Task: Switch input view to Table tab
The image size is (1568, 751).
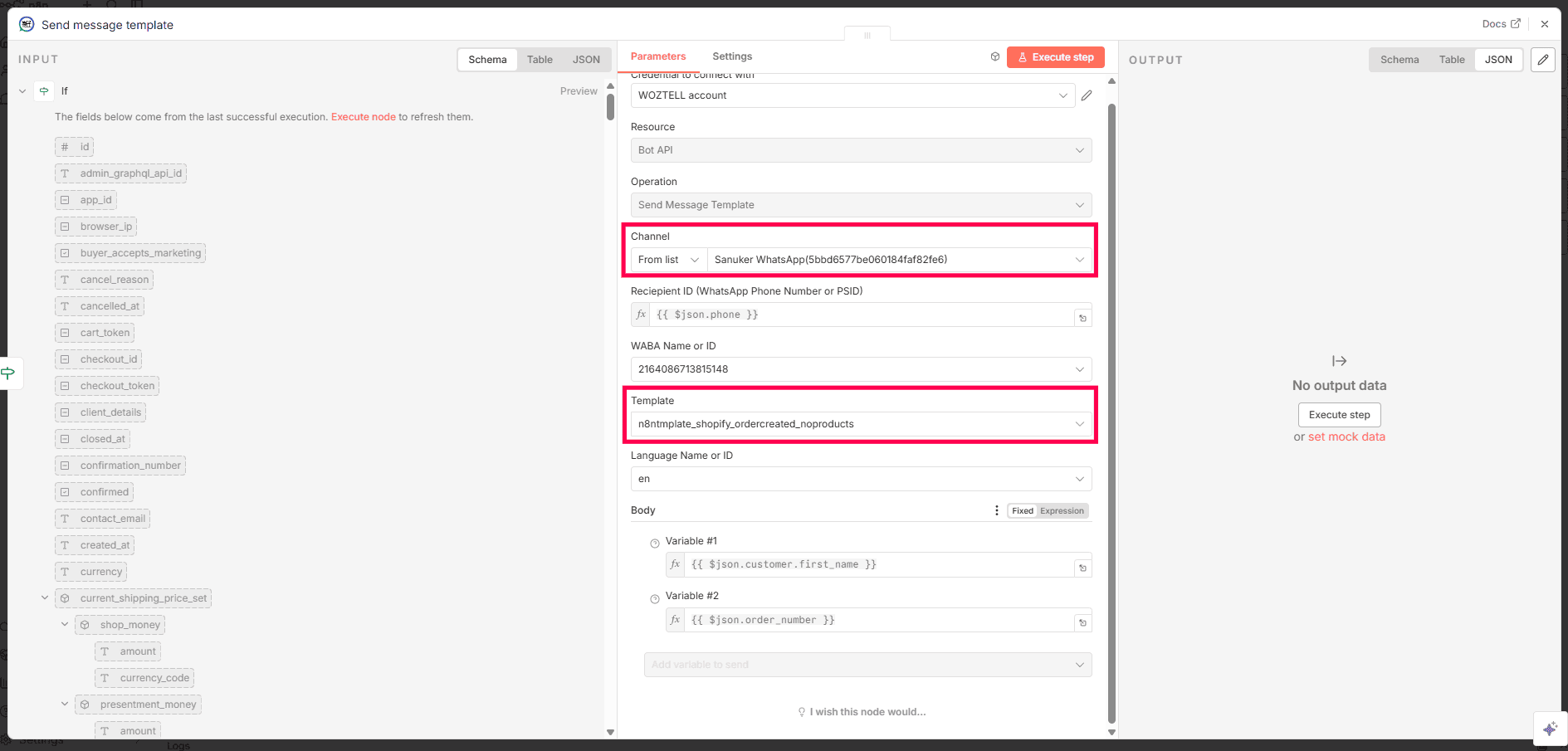Action: [540, 60]
